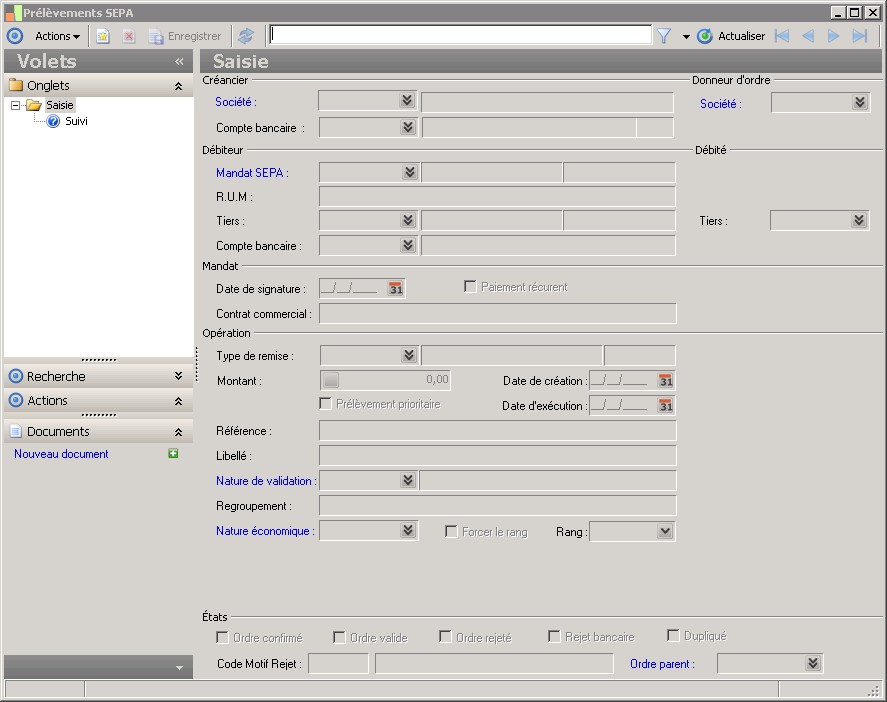Click the Regroupement input field
The height and width of the screenshot is (702, 887).
click(x=498, y=505)
